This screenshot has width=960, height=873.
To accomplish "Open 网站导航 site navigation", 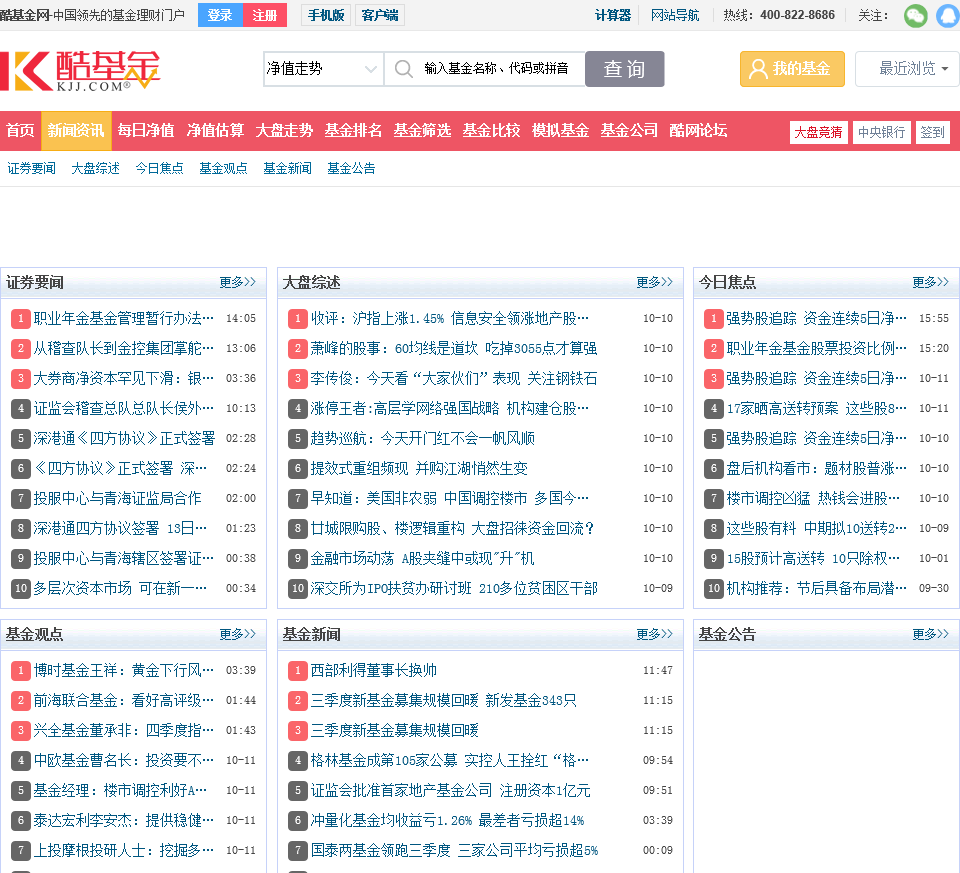I will [x=675, y=15].
